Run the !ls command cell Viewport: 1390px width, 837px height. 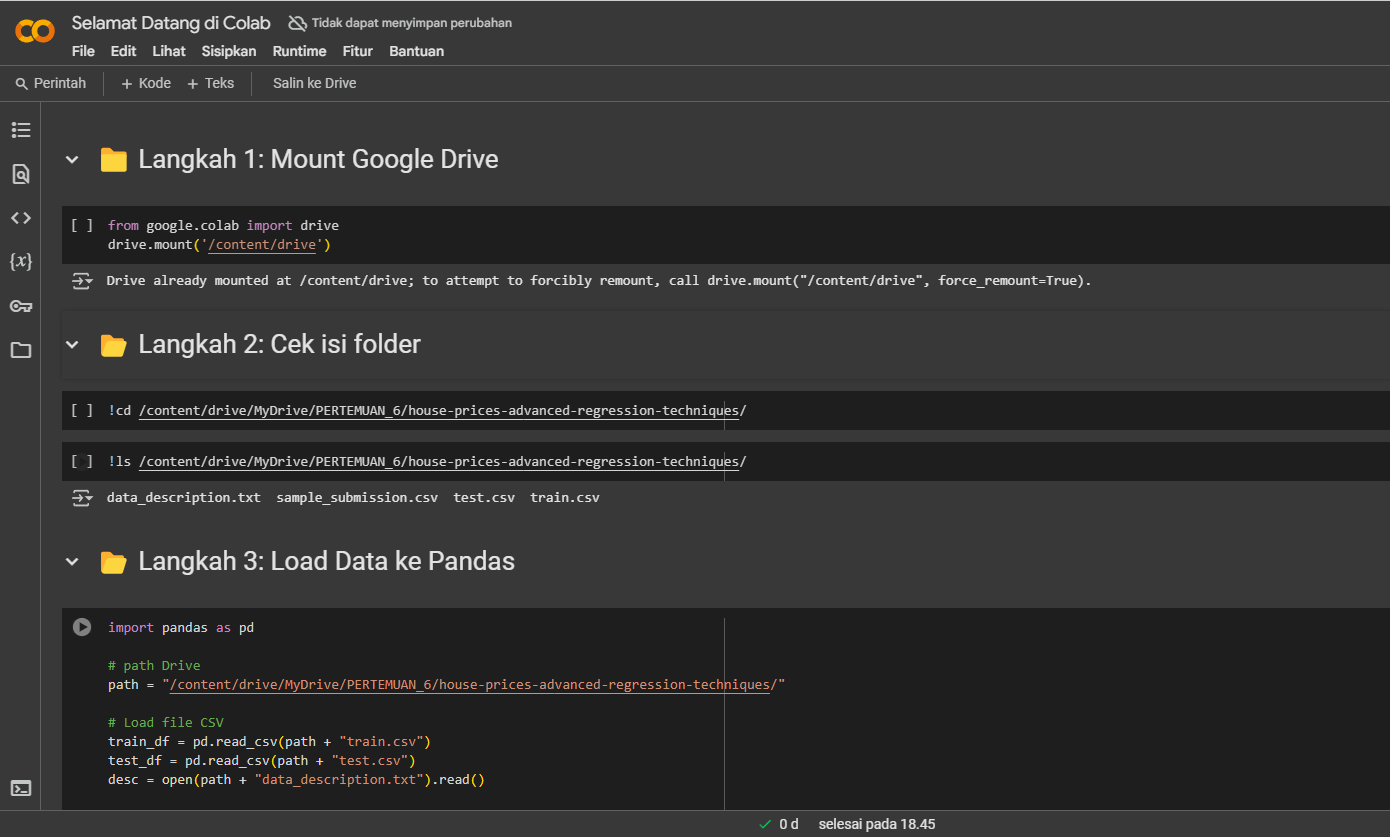tap(82, 462)
